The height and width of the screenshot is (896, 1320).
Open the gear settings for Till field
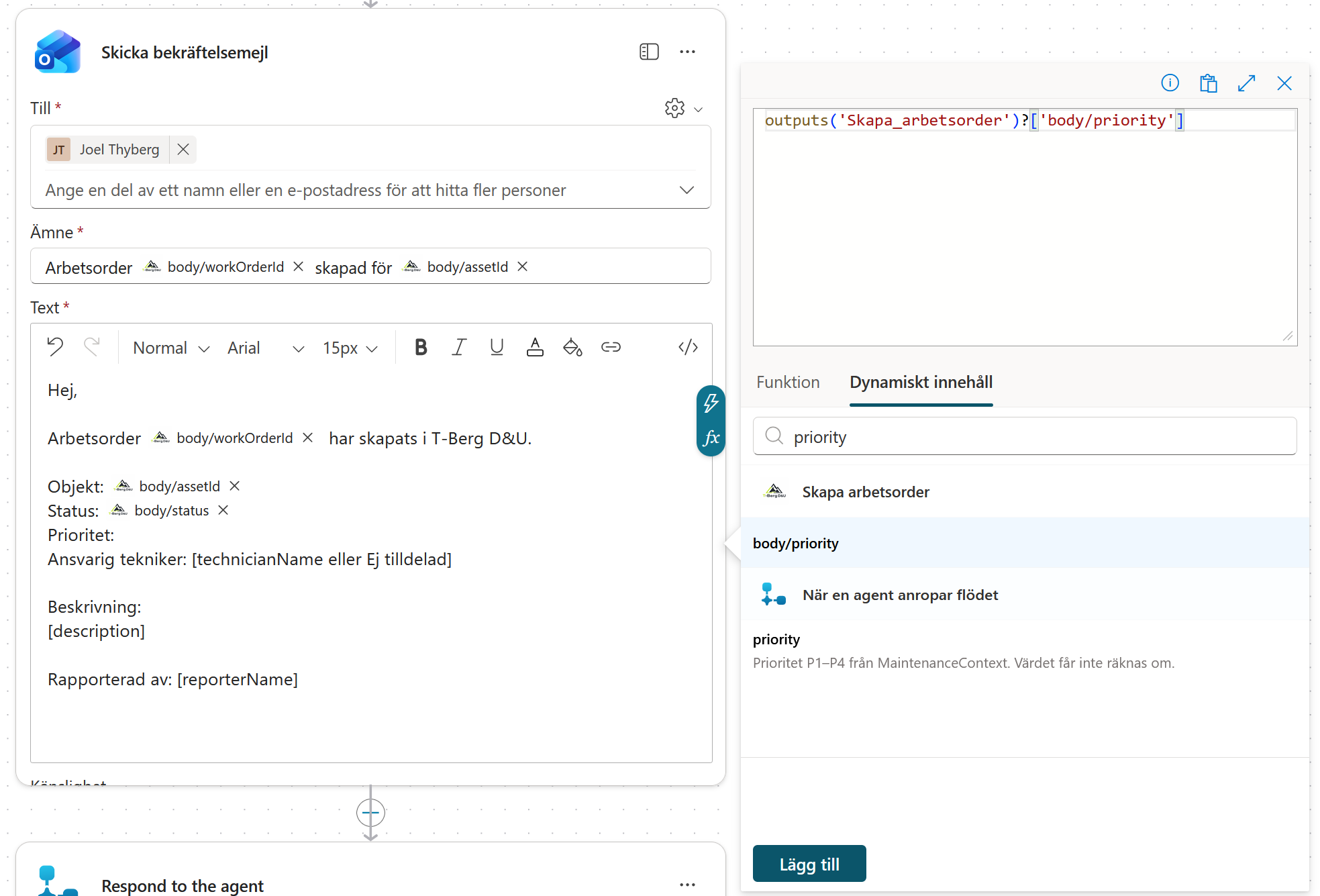[x=674, y=108]
